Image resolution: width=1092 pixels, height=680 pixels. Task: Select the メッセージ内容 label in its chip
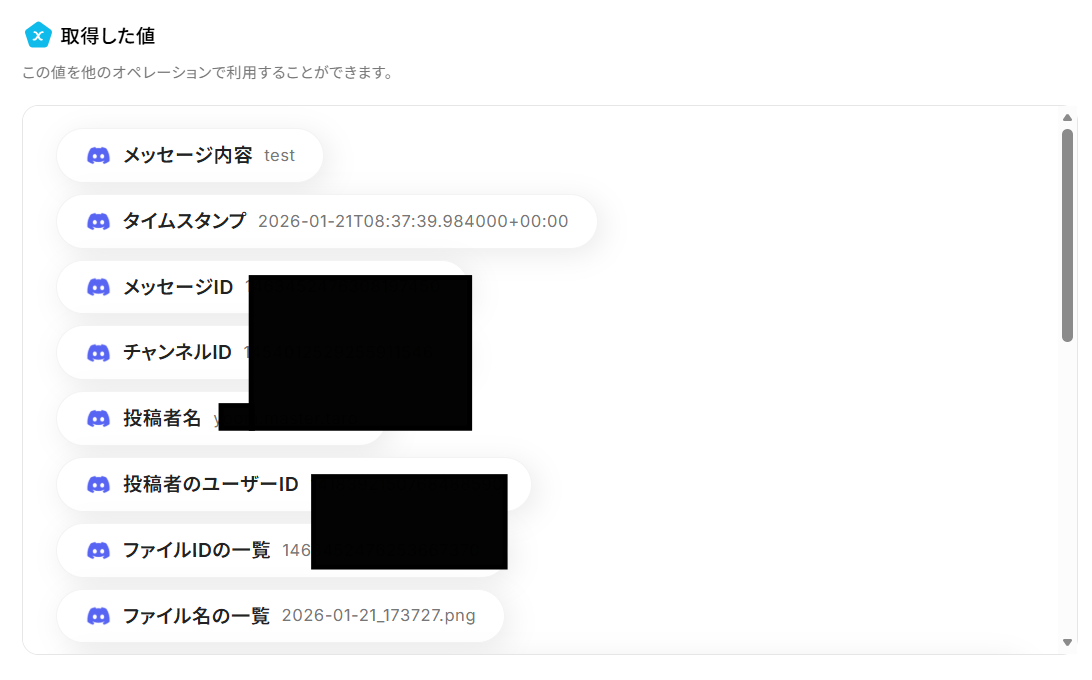pyautogui.click(x=187, y=155)
